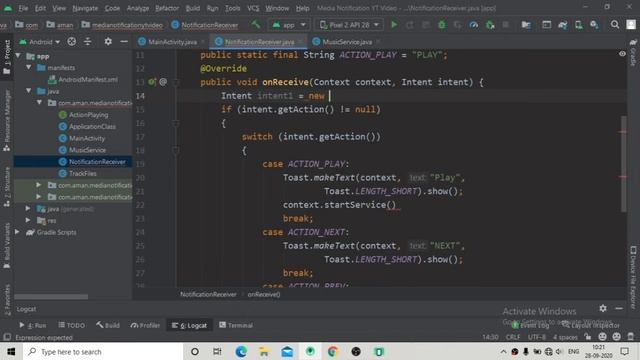Click the override gutter icon on line 13

tap(152, 82)
